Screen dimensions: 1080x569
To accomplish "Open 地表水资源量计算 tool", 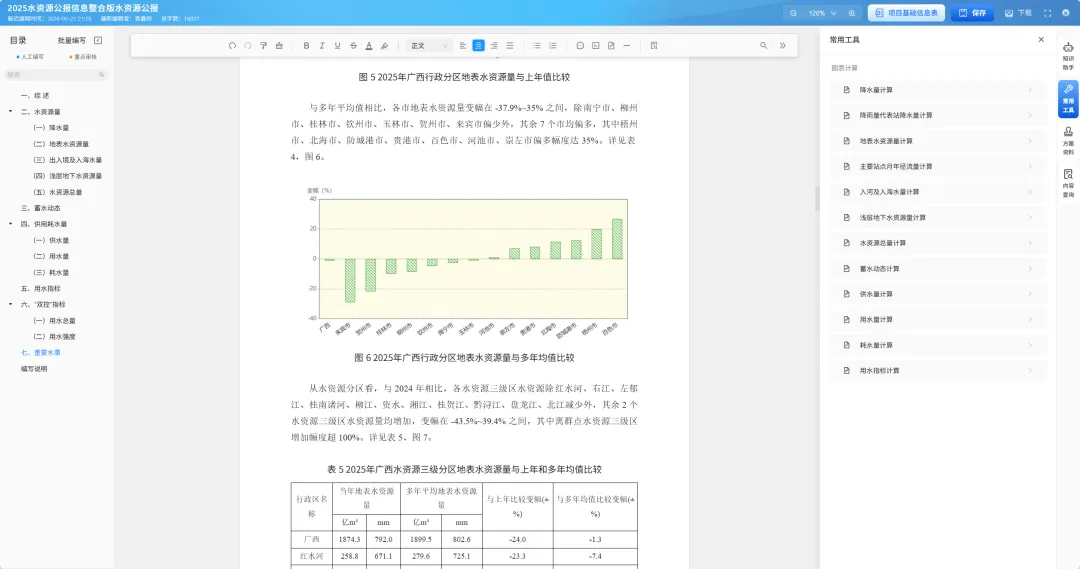I will tap(938, 141).
